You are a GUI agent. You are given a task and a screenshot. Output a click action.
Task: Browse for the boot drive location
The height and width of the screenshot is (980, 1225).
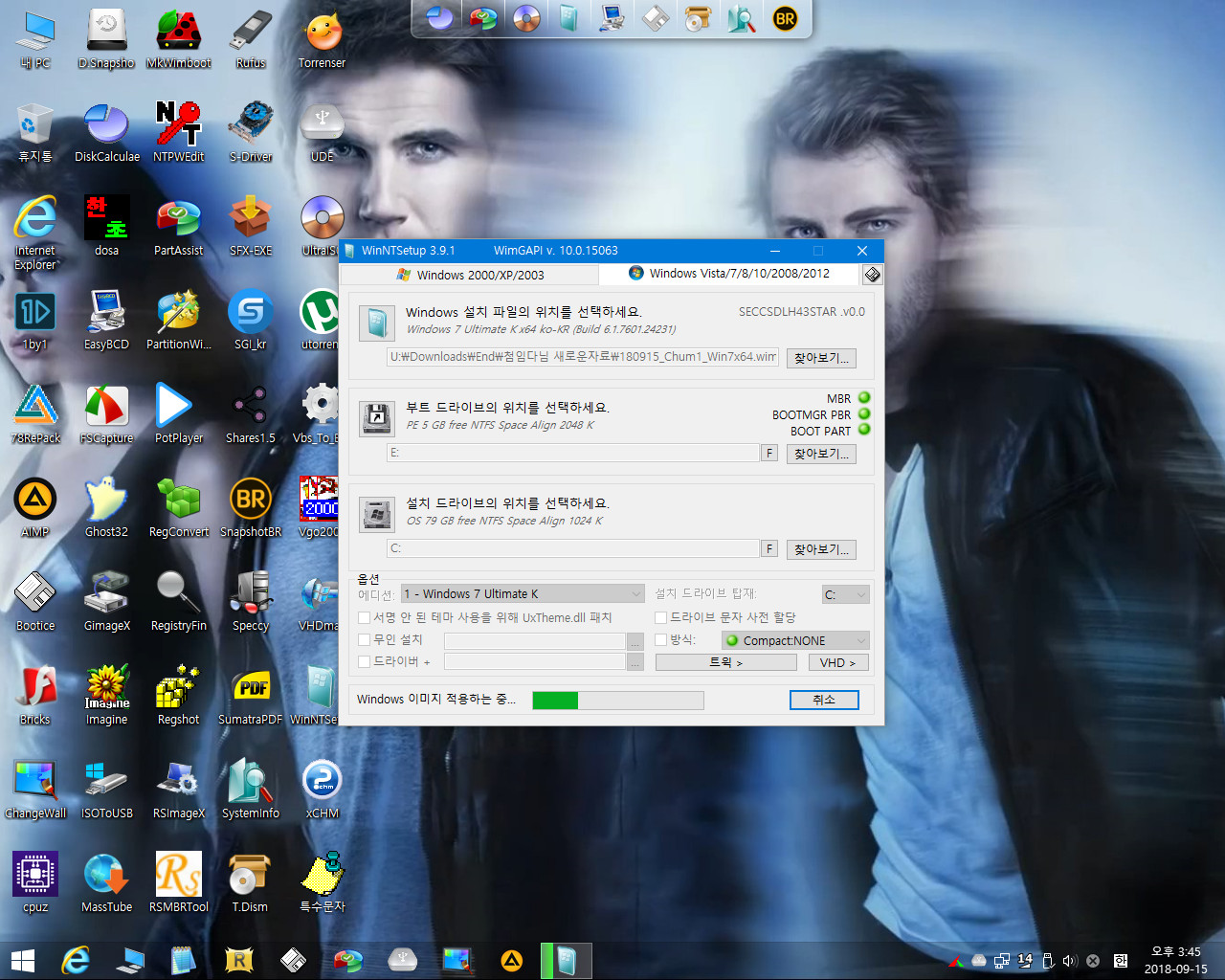point(821,454)
